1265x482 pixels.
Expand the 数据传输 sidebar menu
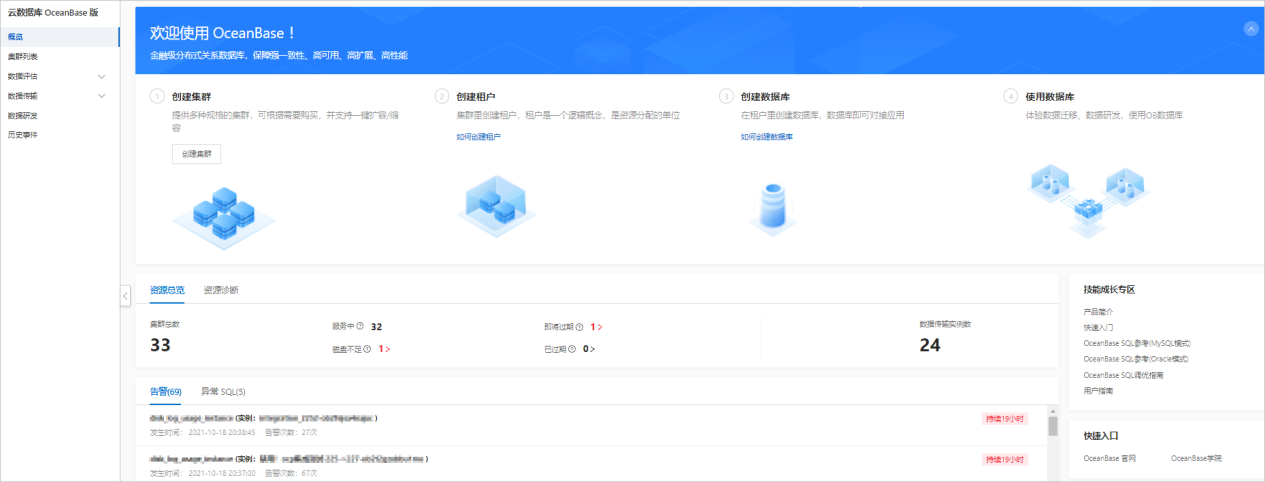pyautogui.click(x=101, y=96)
